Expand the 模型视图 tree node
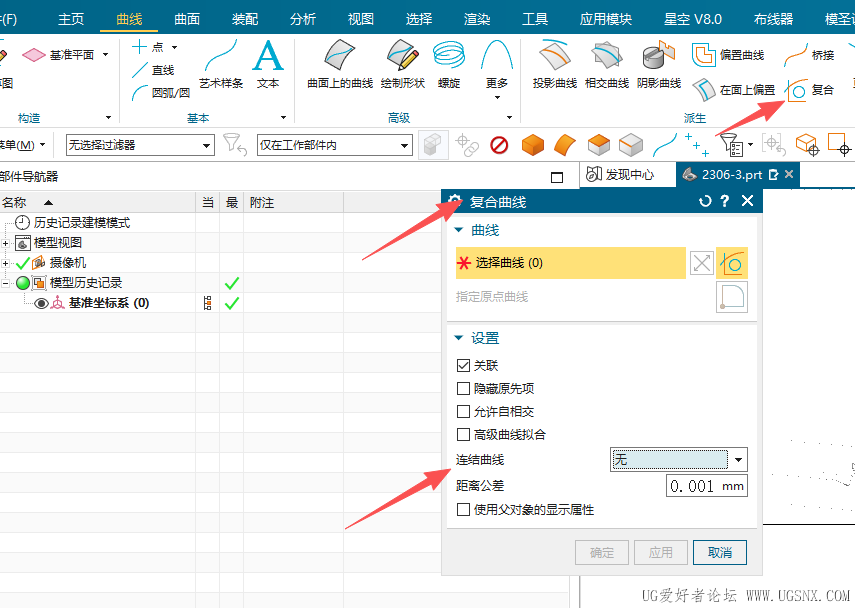 [x=5, y=243]
